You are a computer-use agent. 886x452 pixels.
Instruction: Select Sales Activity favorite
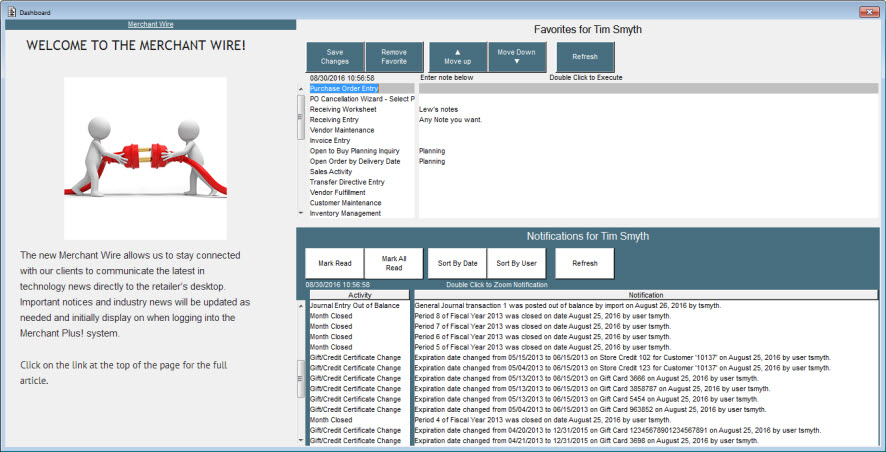coord(331,172)
